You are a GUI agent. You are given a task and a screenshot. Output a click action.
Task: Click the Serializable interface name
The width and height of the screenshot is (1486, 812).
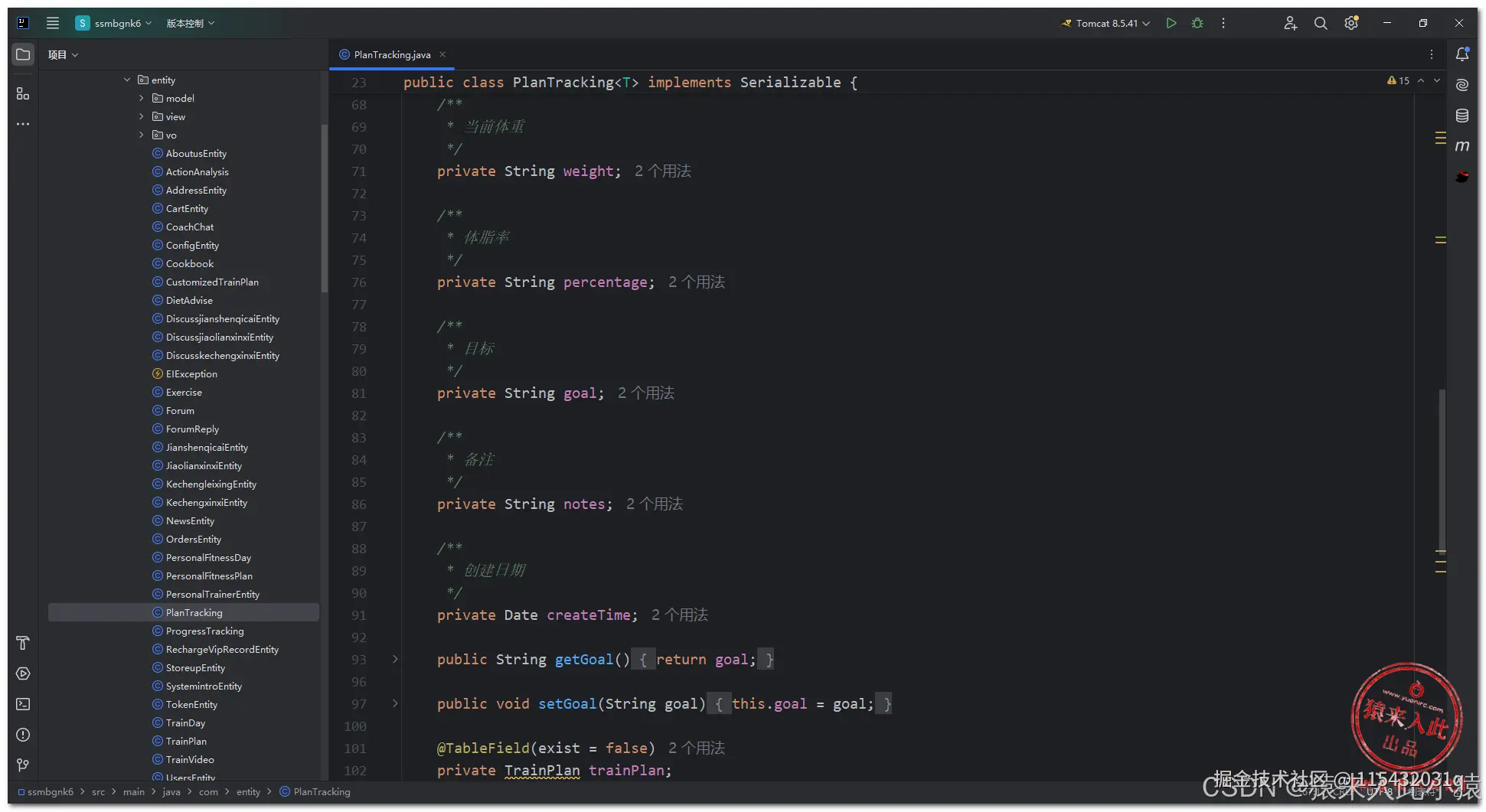tap(790, 82)
